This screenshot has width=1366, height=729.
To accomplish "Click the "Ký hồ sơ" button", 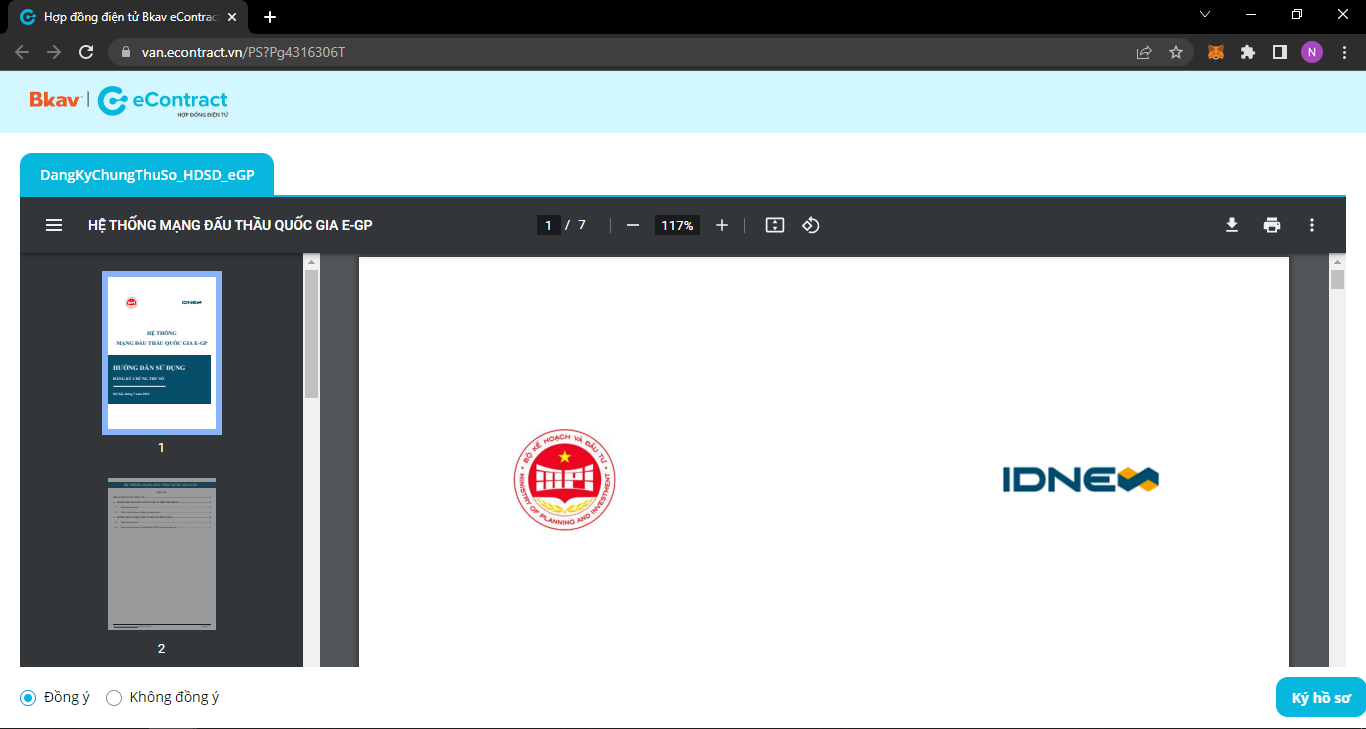I will [x=1320, y=698].
